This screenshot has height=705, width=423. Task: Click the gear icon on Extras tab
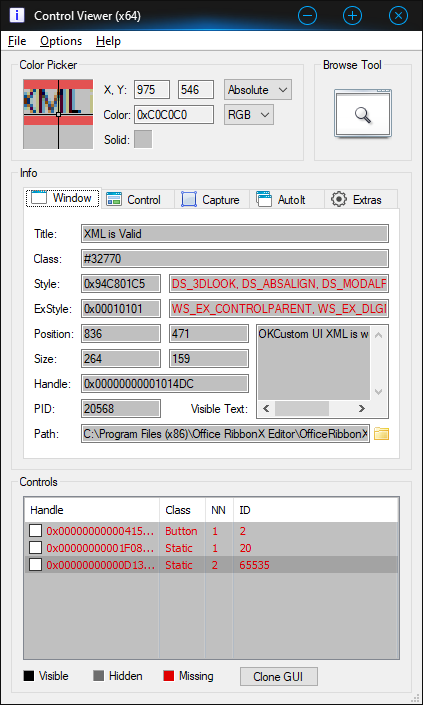(339, 199)
